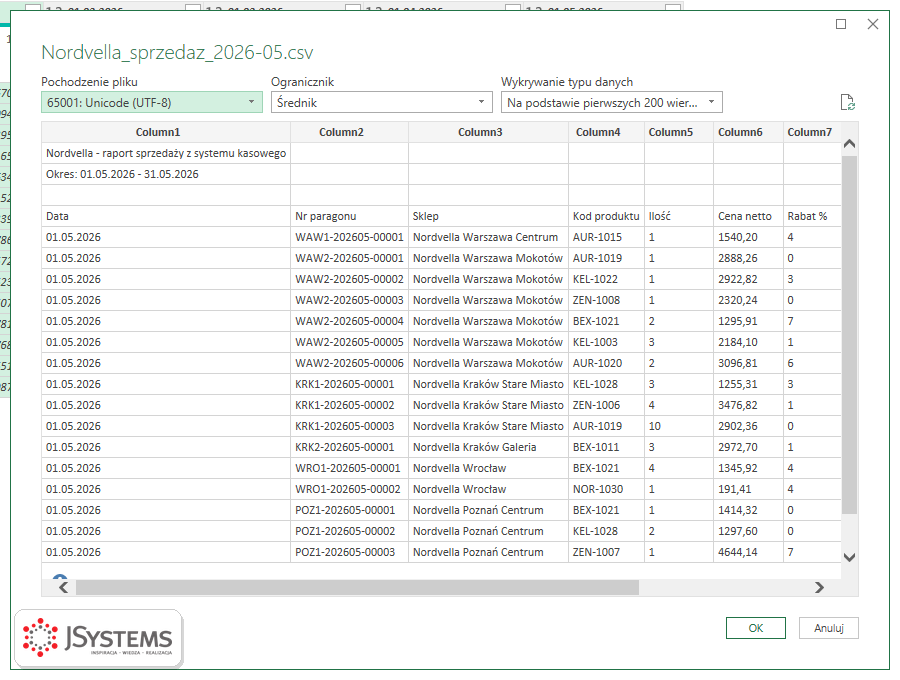
Task: Open the Pochodzenie pliku encoding dropdown
Action: point(152,103)
